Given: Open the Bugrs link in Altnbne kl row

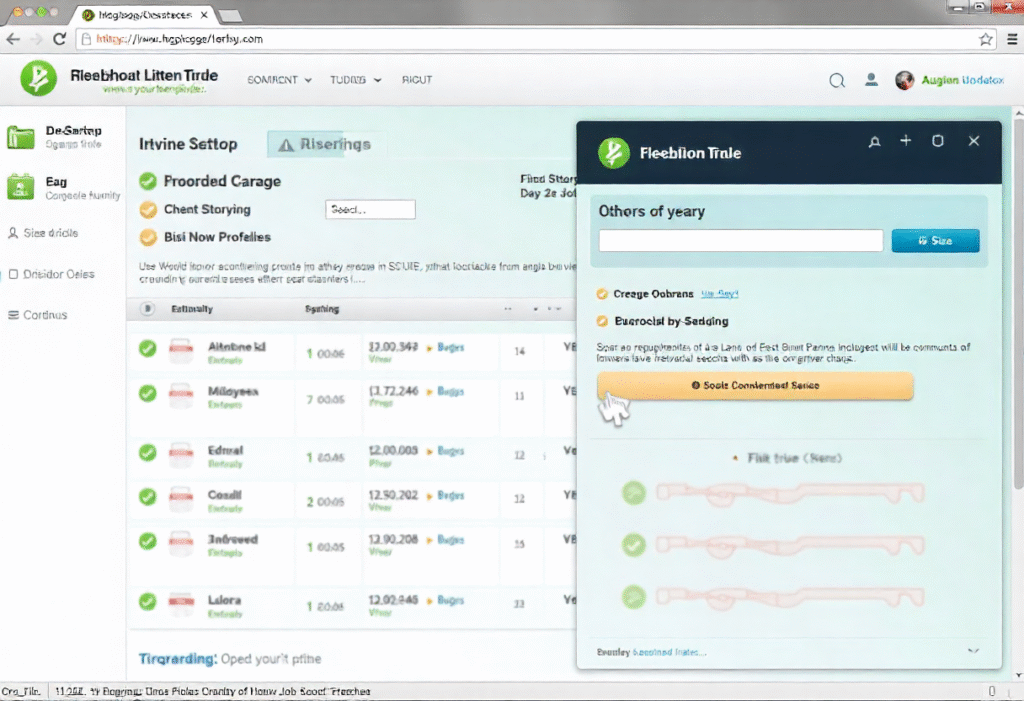Looking at the screenshot, I should click(x=450, y=348).
